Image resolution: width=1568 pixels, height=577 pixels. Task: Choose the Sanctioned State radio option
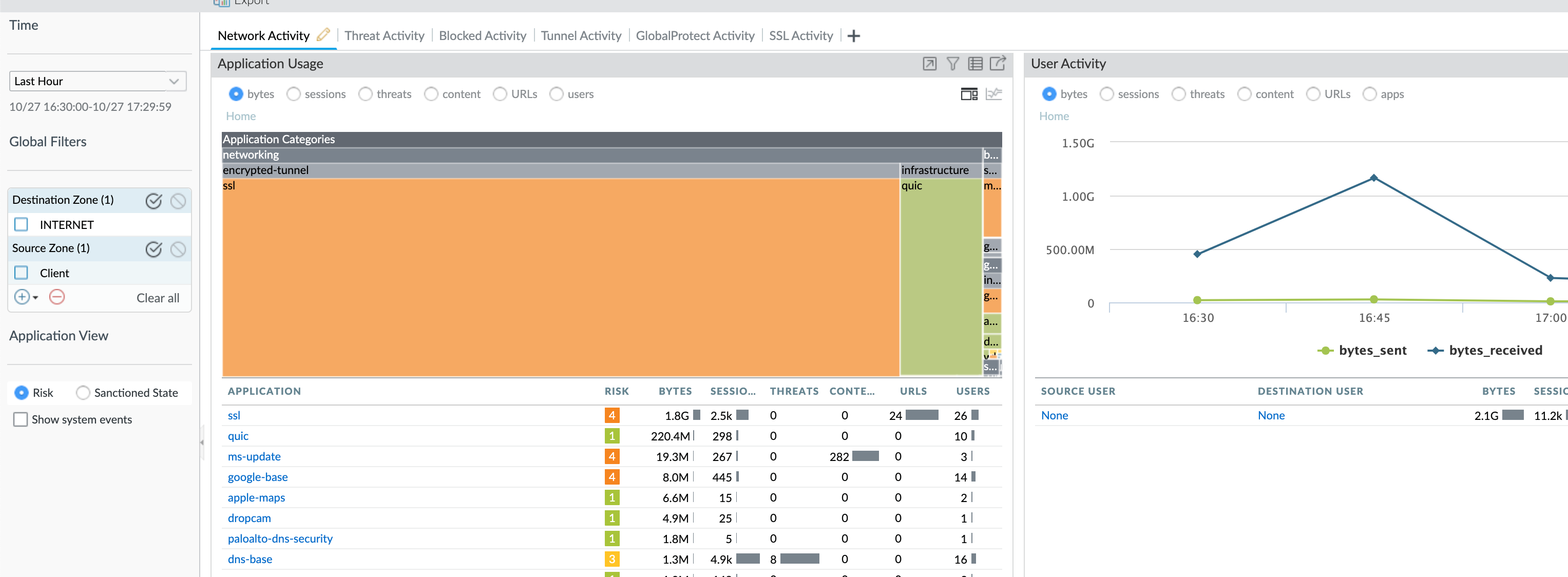[83, 393]
